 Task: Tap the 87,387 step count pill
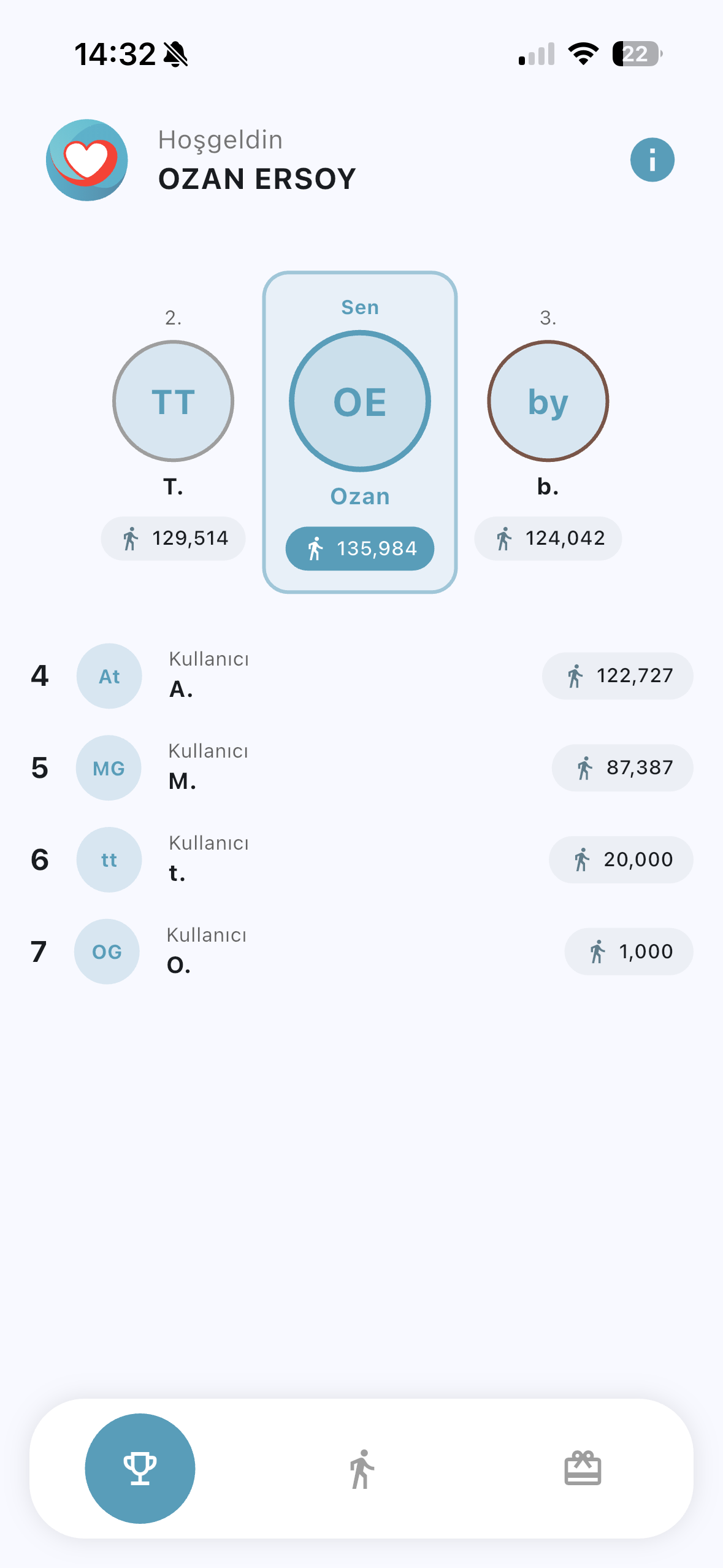click(x=622, y=768)
